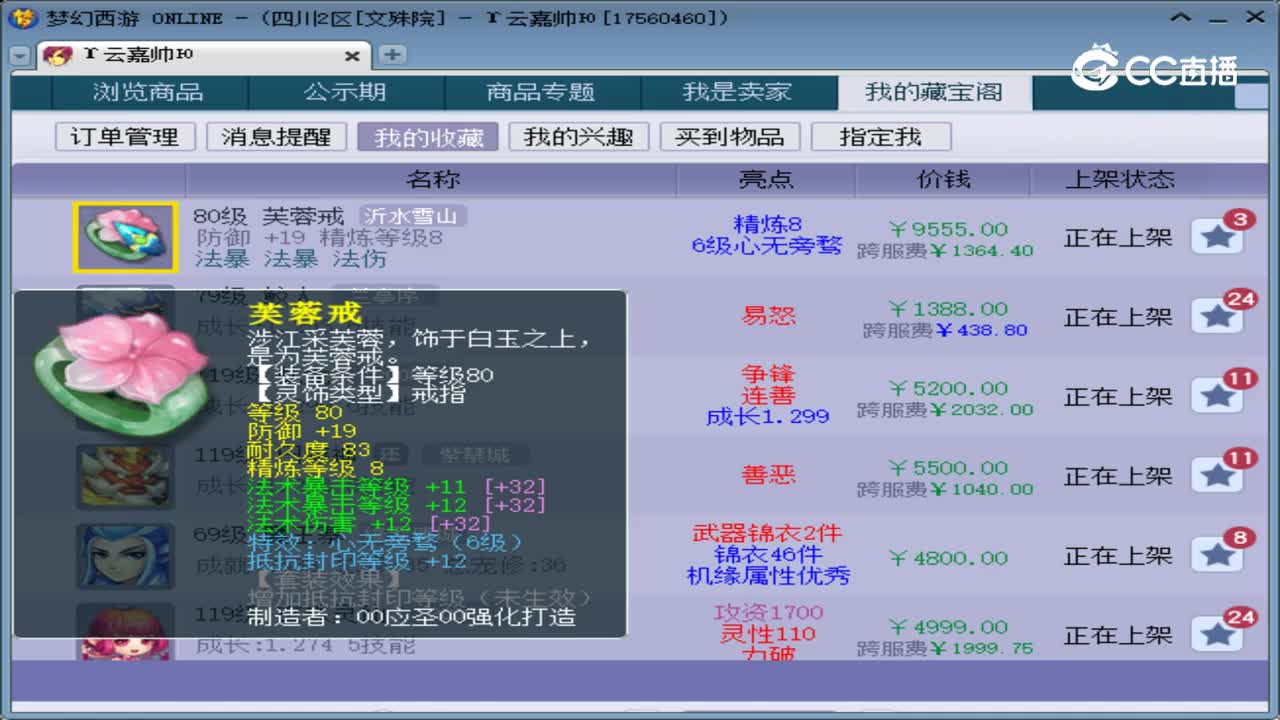The width and height of the screenshot is (1280, 720).
Task: Switch to the 公示期 tab
Action: (x=345, y=92)
